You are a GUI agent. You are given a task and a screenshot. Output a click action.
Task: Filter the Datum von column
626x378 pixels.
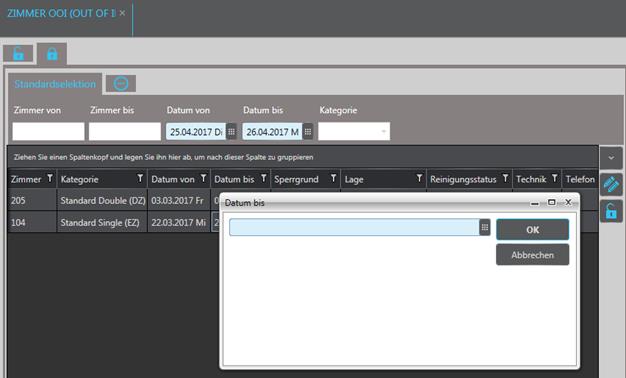click(204, 178)
